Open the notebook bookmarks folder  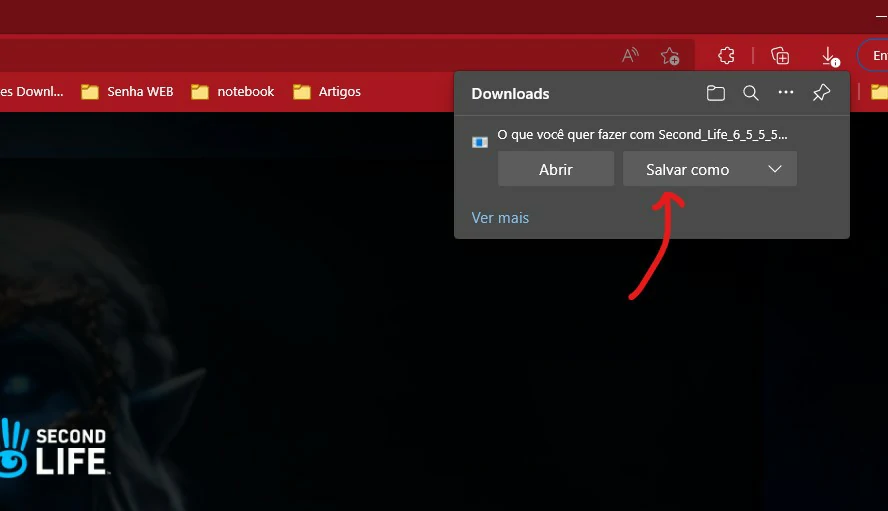pos(233,91)
